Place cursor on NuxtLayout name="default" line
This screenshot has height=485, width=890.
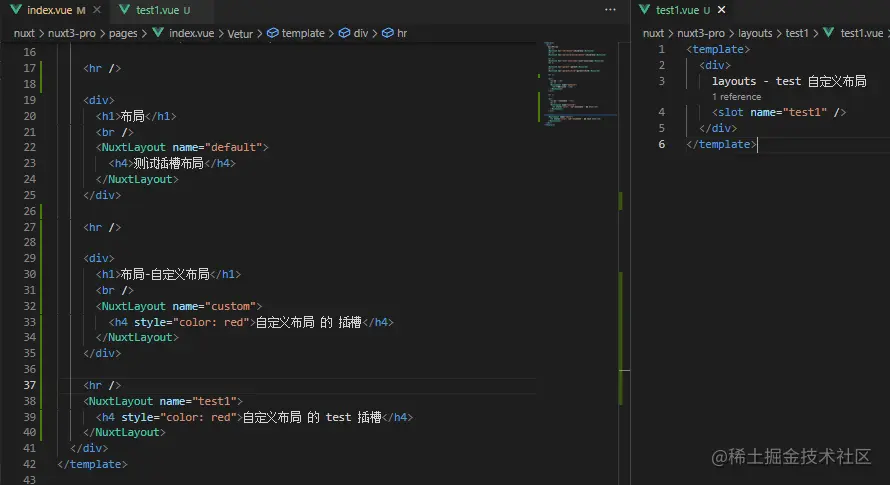tap(182, 147)
